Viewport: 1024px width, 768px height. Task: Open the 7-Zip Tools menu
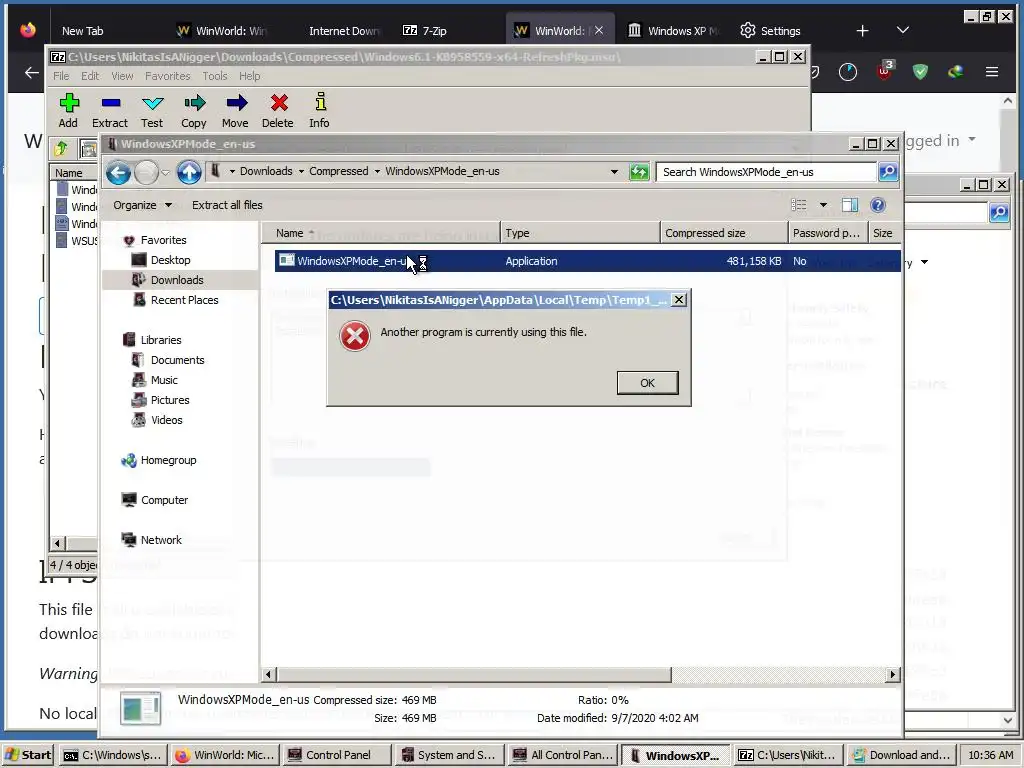pyautogui.click(x=215, y=76)
